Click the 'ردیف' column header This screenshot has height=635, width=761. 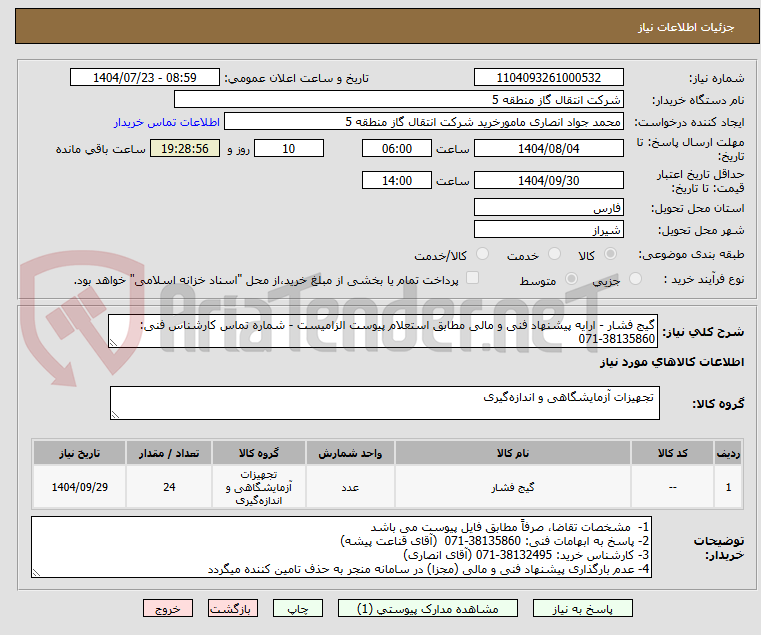pos(728,453)
